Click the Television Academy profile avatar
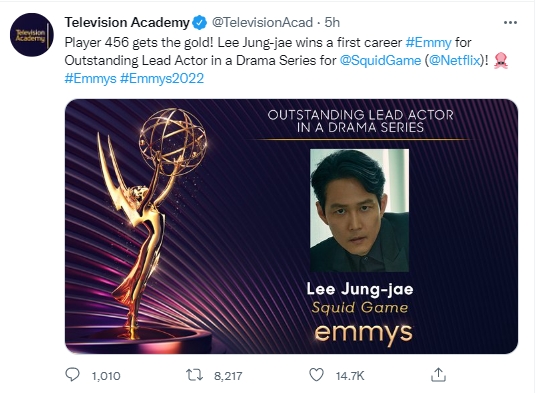This screenshot has width=538, height=393. 32,35
